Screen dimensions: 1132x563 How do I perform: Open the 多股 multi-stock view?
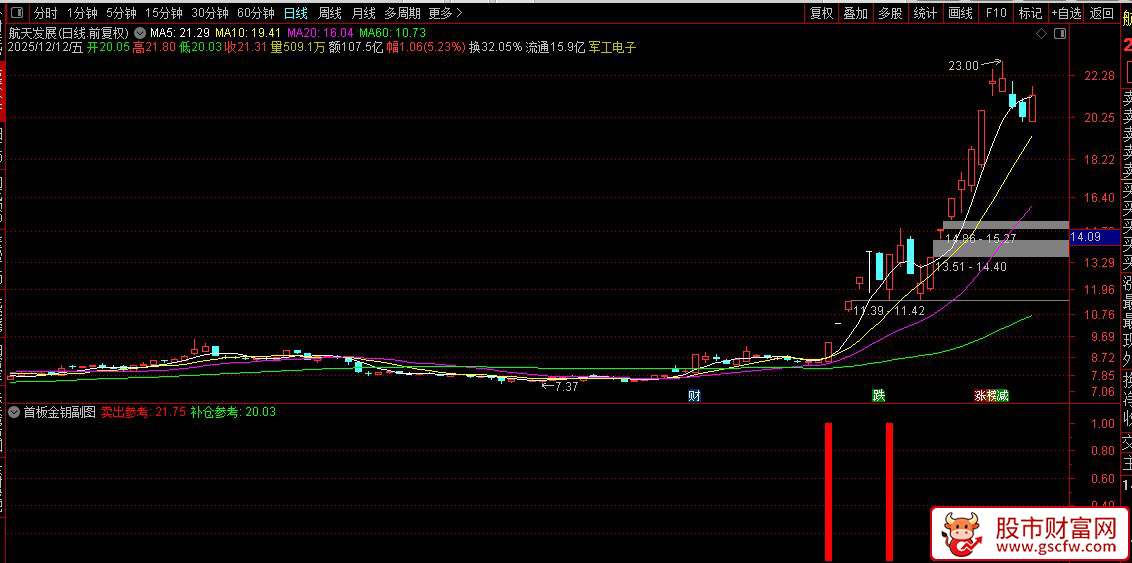click(890, 13)
